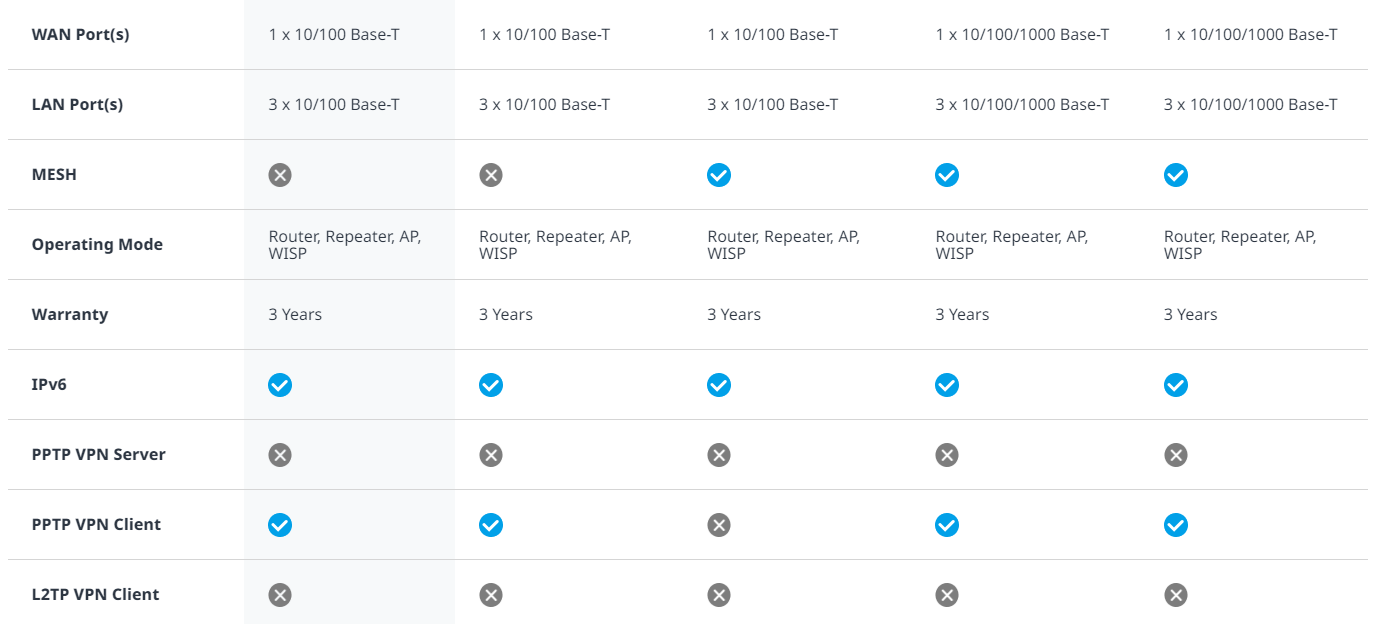Click PPTP VPN Client cross in third product column
The image size is (1382, 624).
(719, 525)
